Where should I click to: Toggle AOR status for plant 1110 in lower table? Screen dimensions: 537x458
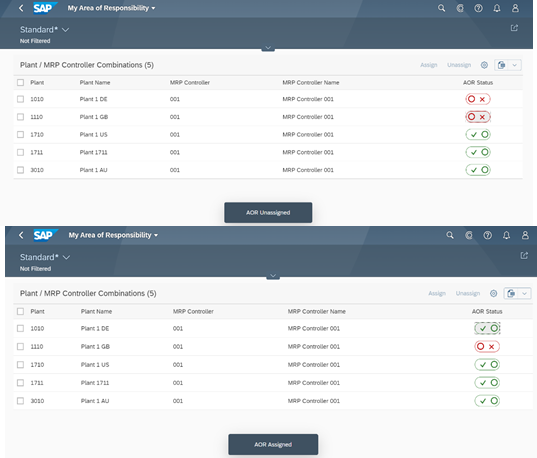coord(487,346)
